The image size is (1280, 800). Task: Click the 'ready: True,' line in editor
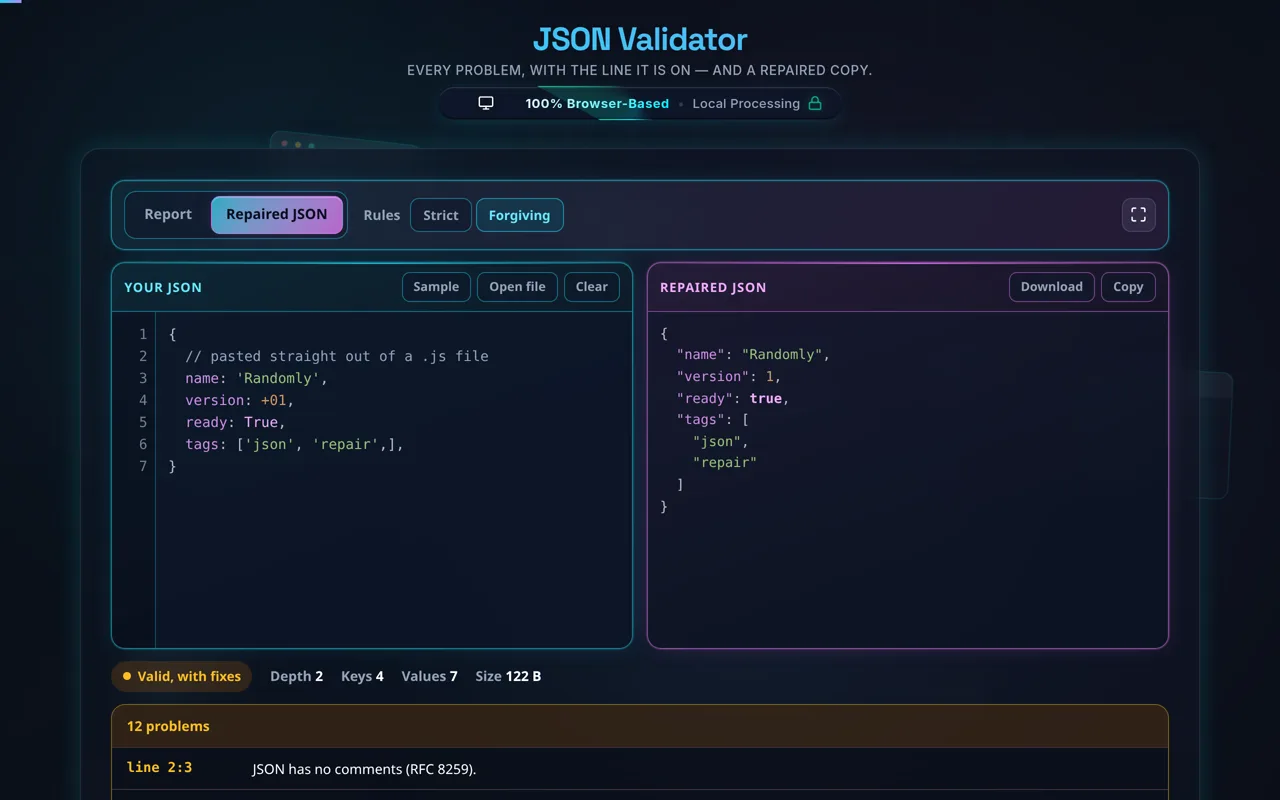pyautogui.click(x=235, y=422)
